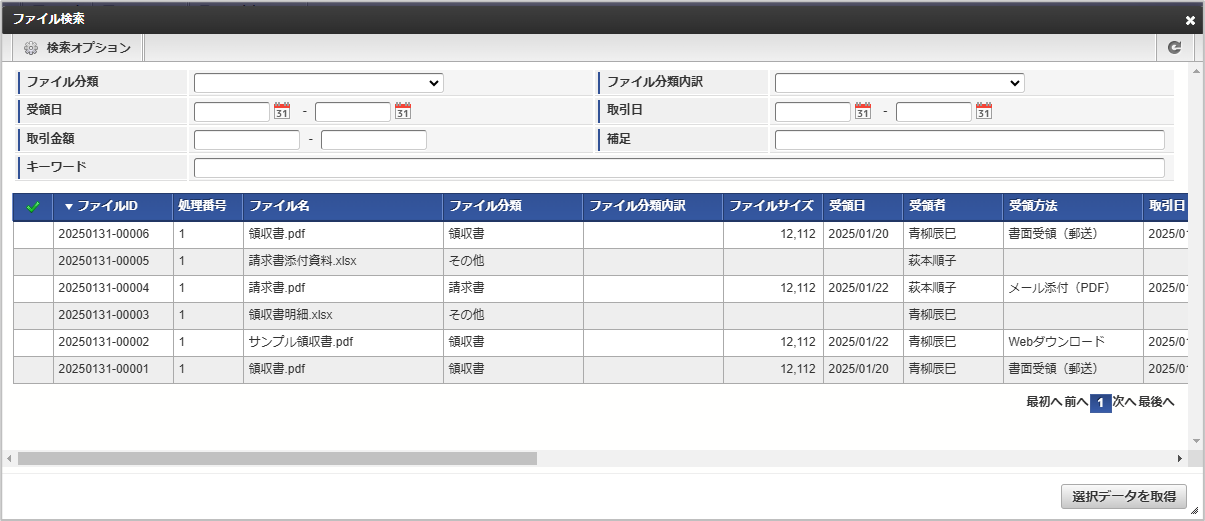Close the ファイル検索 dialog
1205x521 pixels.
point(1190,20)
